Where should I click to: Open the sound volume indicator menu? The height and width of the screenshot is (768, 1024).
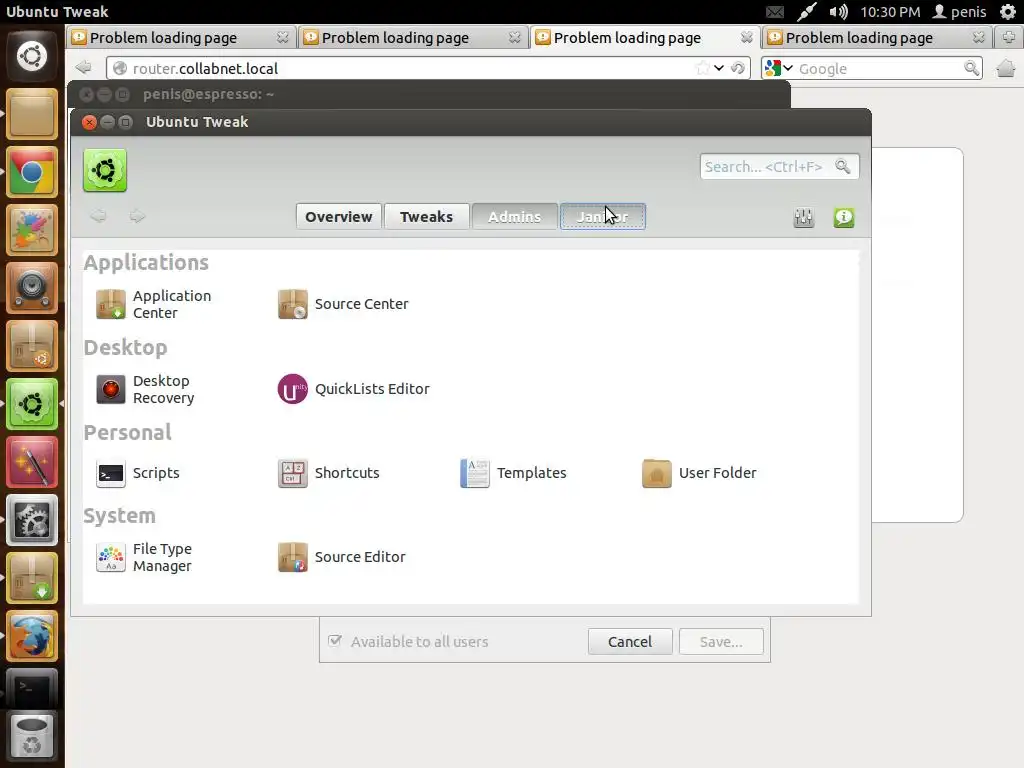[839, 12]
